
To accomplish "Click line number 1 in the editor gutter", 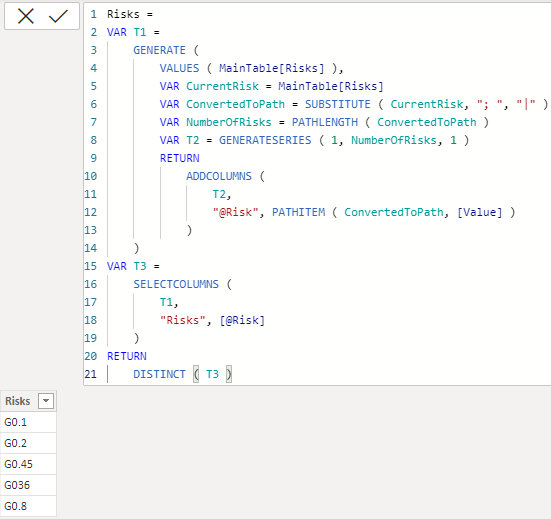I will coord(93,14).
